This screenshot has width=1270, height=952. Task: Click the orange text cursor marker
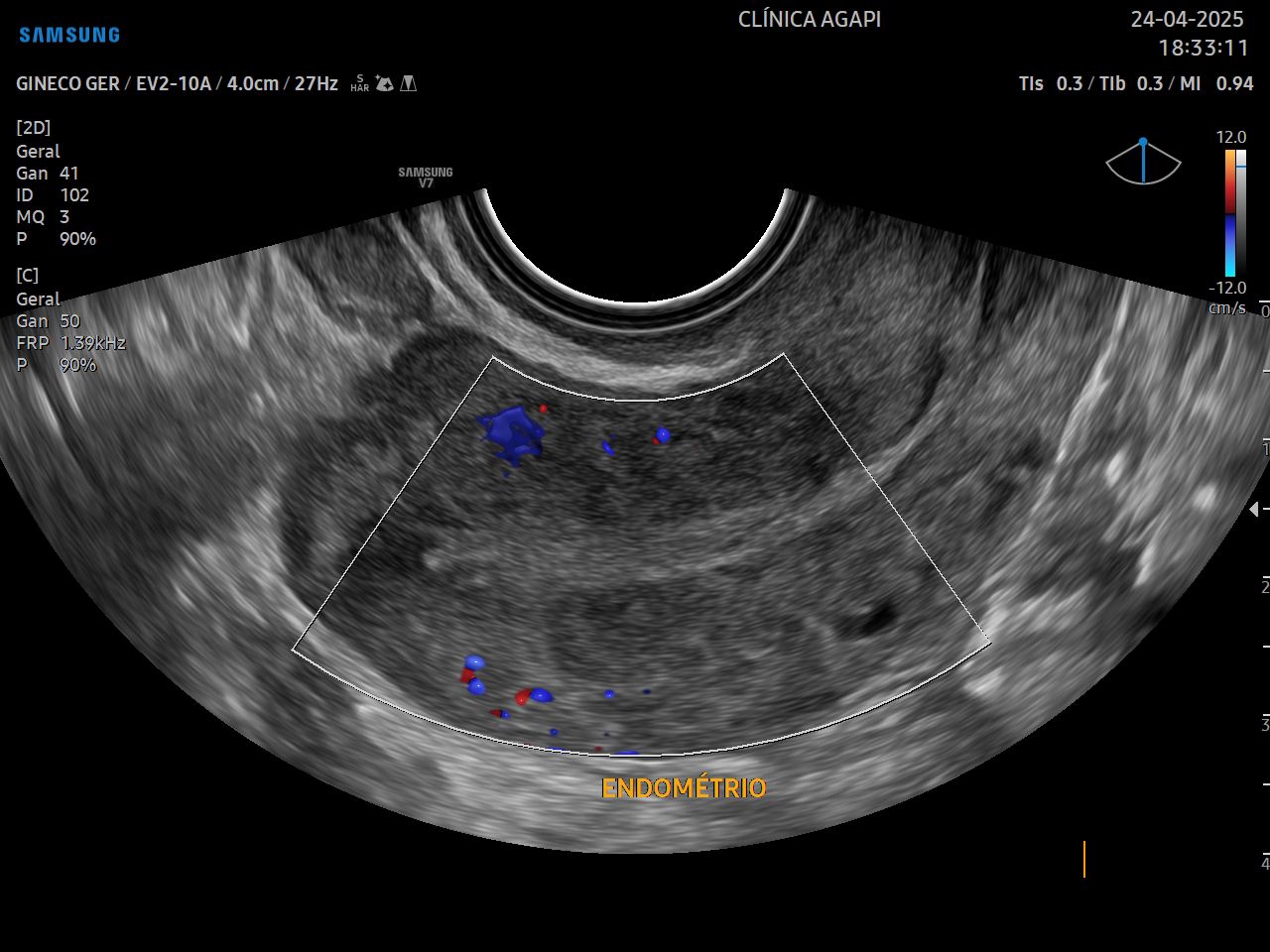click(1083, 859)
